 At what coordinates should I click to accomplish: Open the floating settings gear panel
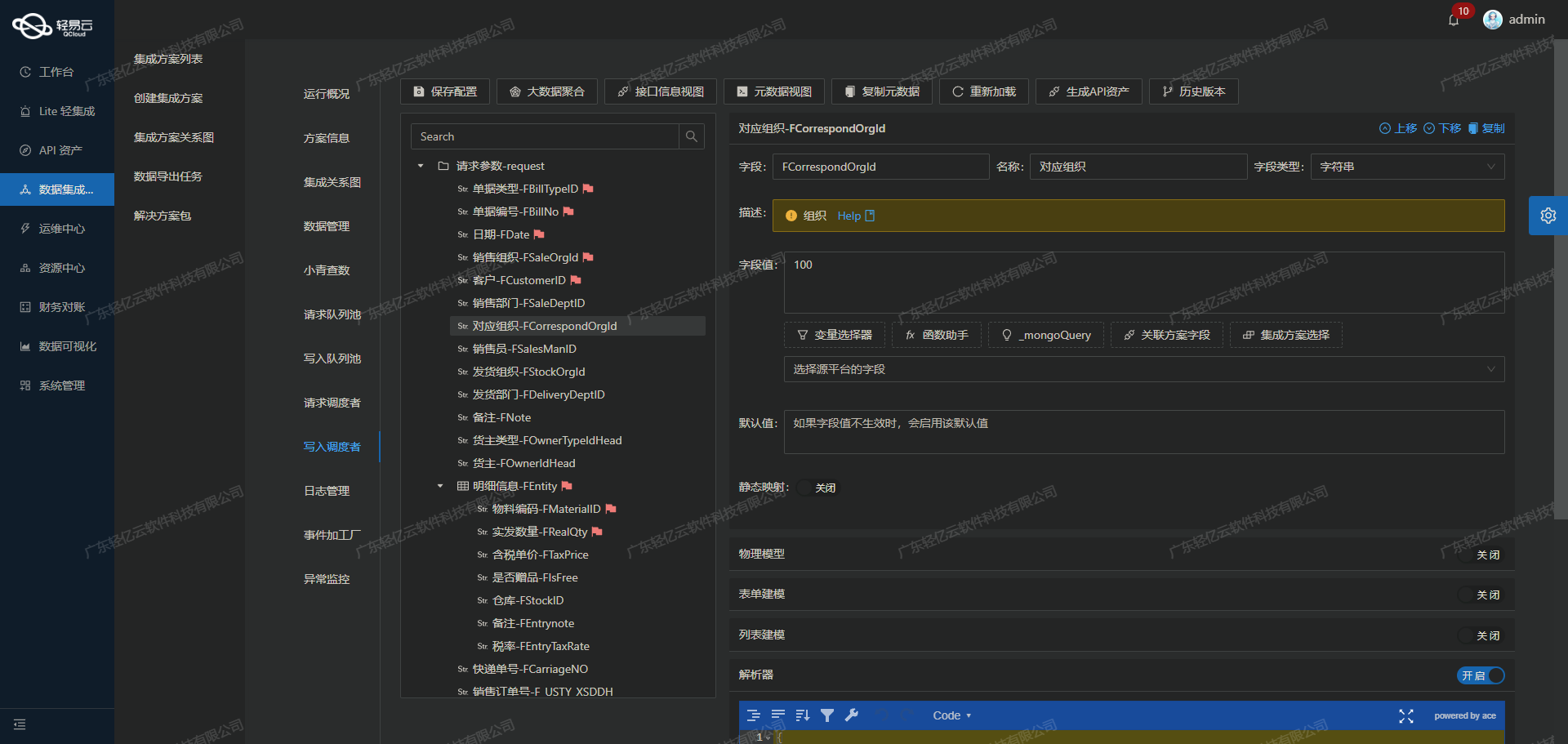[1548, 216]
